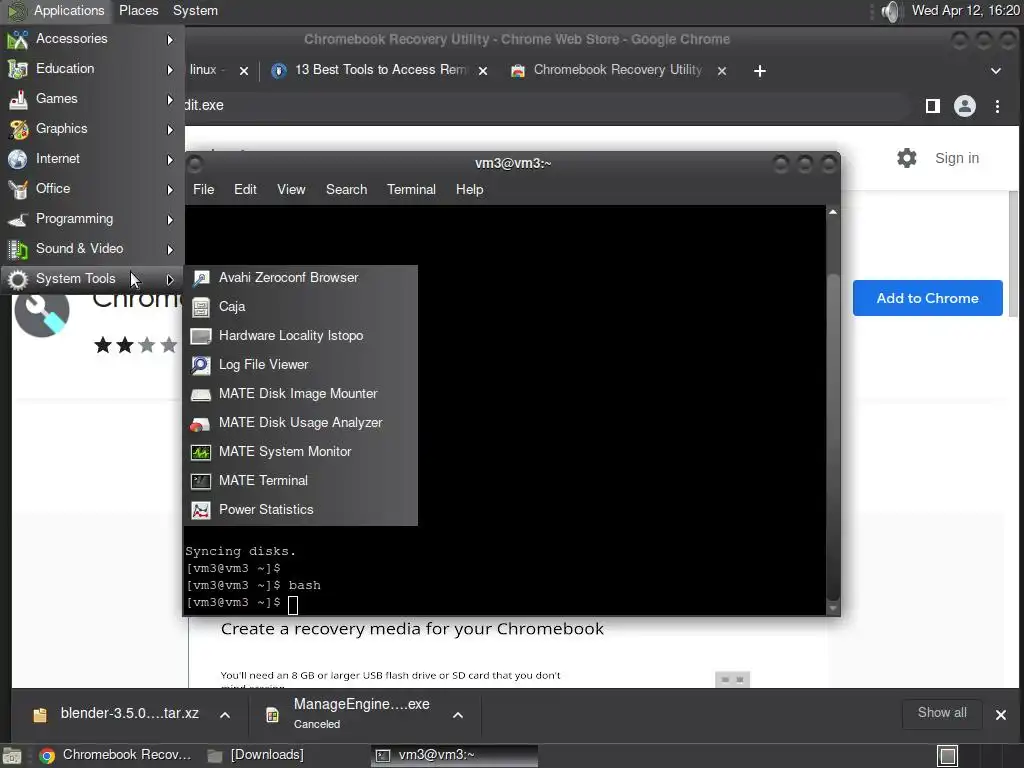Screen dimensions: 1024x768
Task: Expand Office submenu arrow
Action: 170,189
